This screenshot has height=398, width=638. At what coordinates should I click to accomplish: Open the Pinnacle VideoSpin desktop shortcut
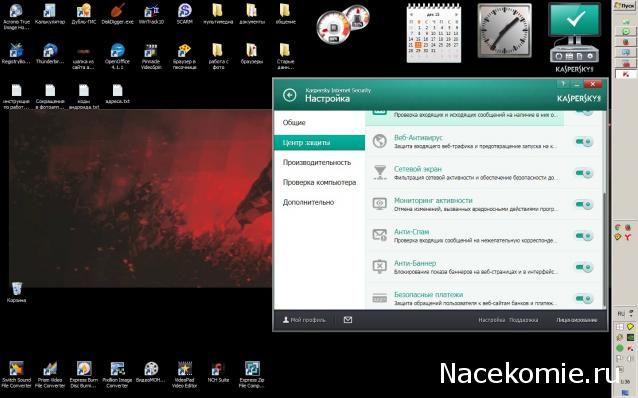pyautogui.click(x=151, y=56)
